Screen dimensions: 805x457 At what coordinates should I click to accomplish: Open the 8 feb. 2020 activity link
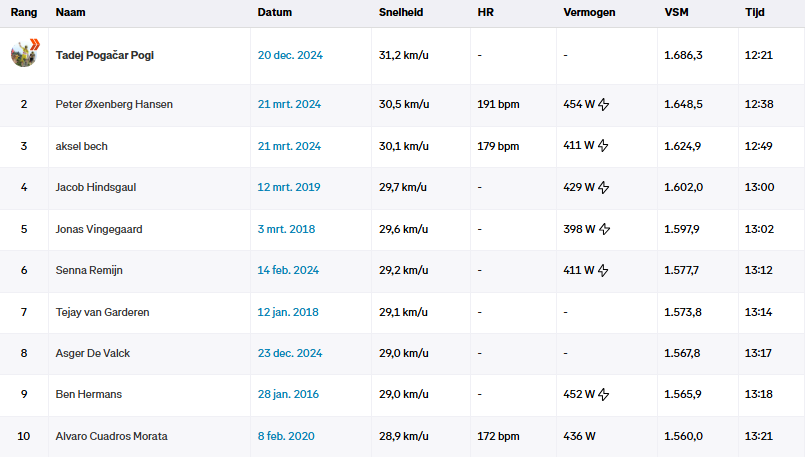click(x=286, y=436)
